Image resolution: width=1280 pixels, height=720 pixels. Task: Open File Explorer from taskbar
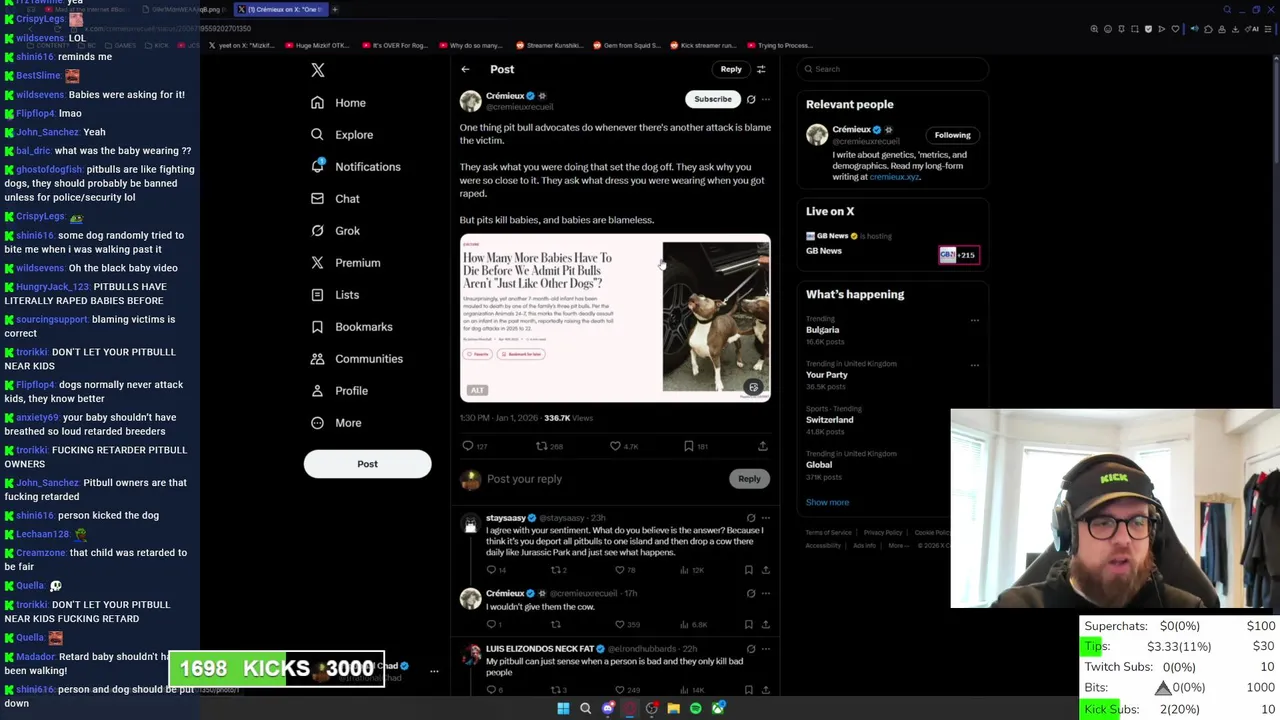click(x=673, y=709)
